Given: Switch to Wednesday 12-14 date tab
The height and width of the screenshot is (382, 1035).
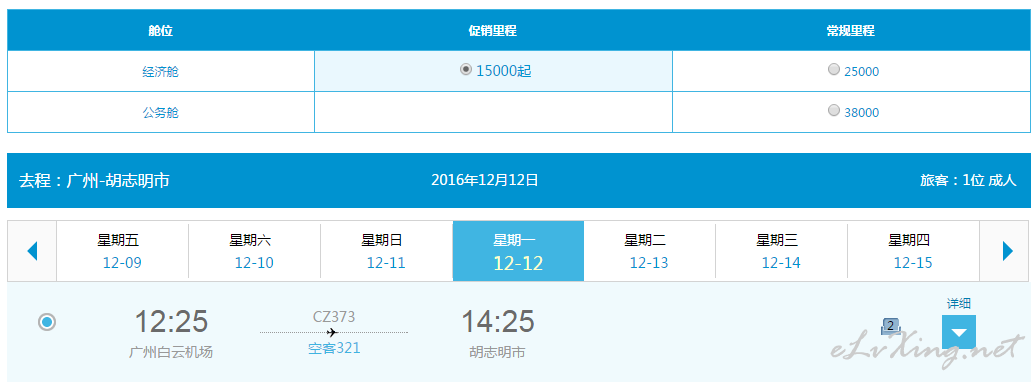Looking at the screenshot, I should (x=782, y=251).
